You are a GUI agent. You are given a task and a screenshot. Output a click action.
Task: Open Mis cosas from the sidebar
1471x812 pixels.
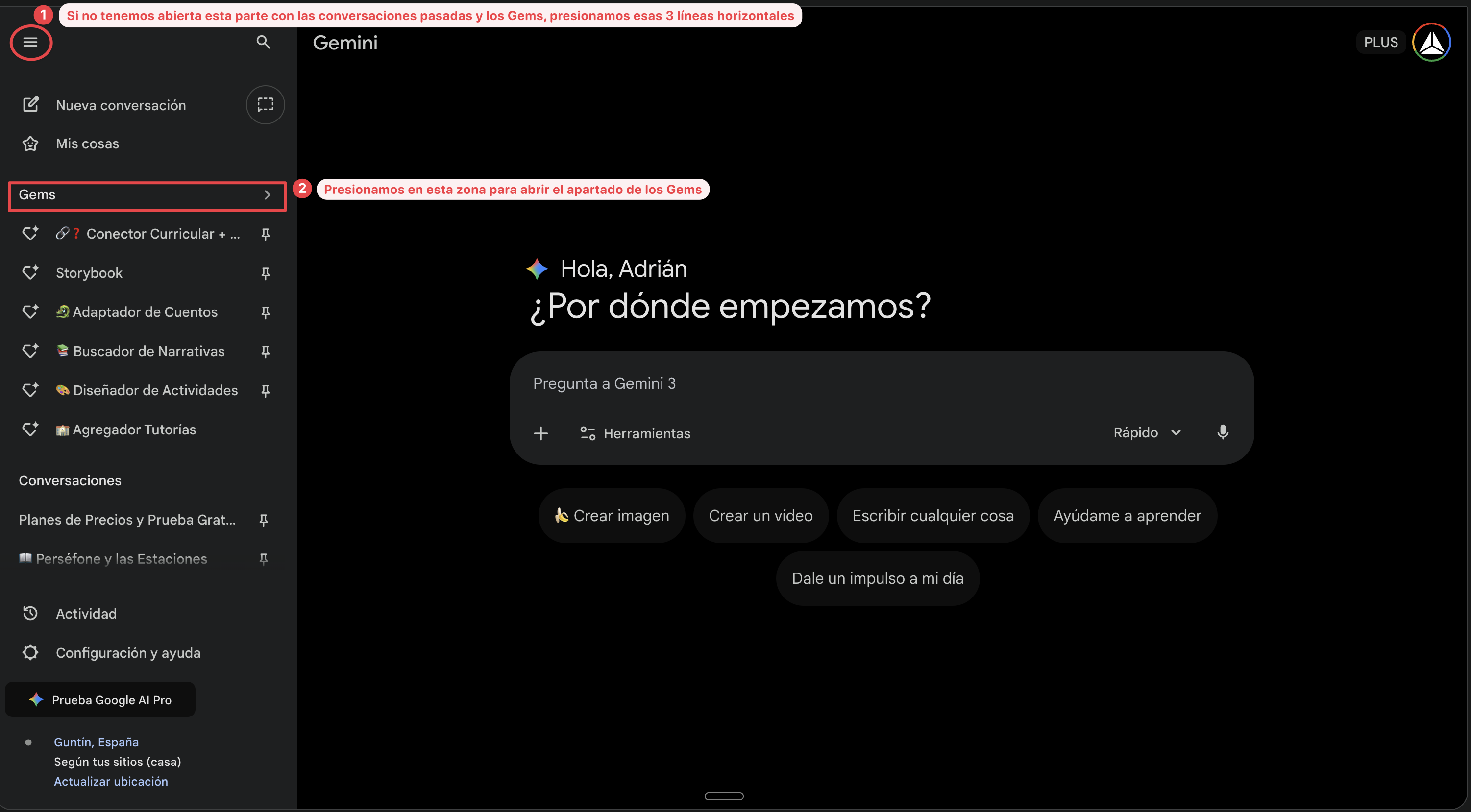point(87,143)
